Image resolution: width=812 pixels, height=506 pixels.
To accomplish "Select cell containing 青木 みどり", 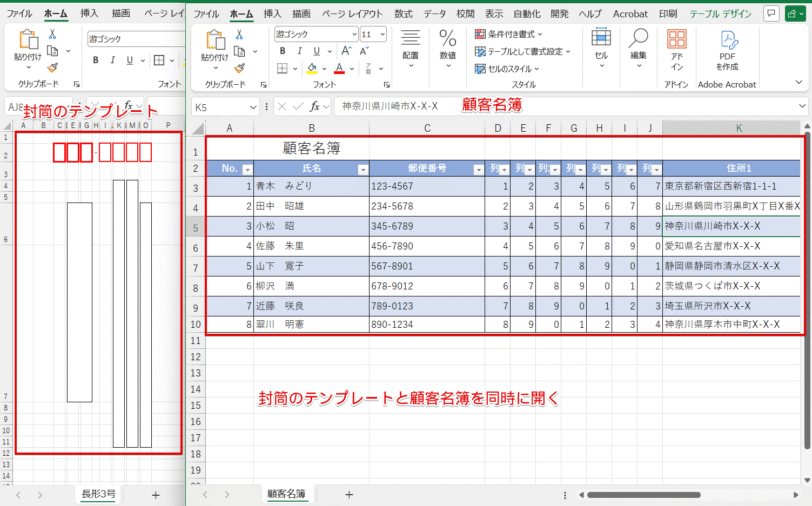I will (311, 186).
